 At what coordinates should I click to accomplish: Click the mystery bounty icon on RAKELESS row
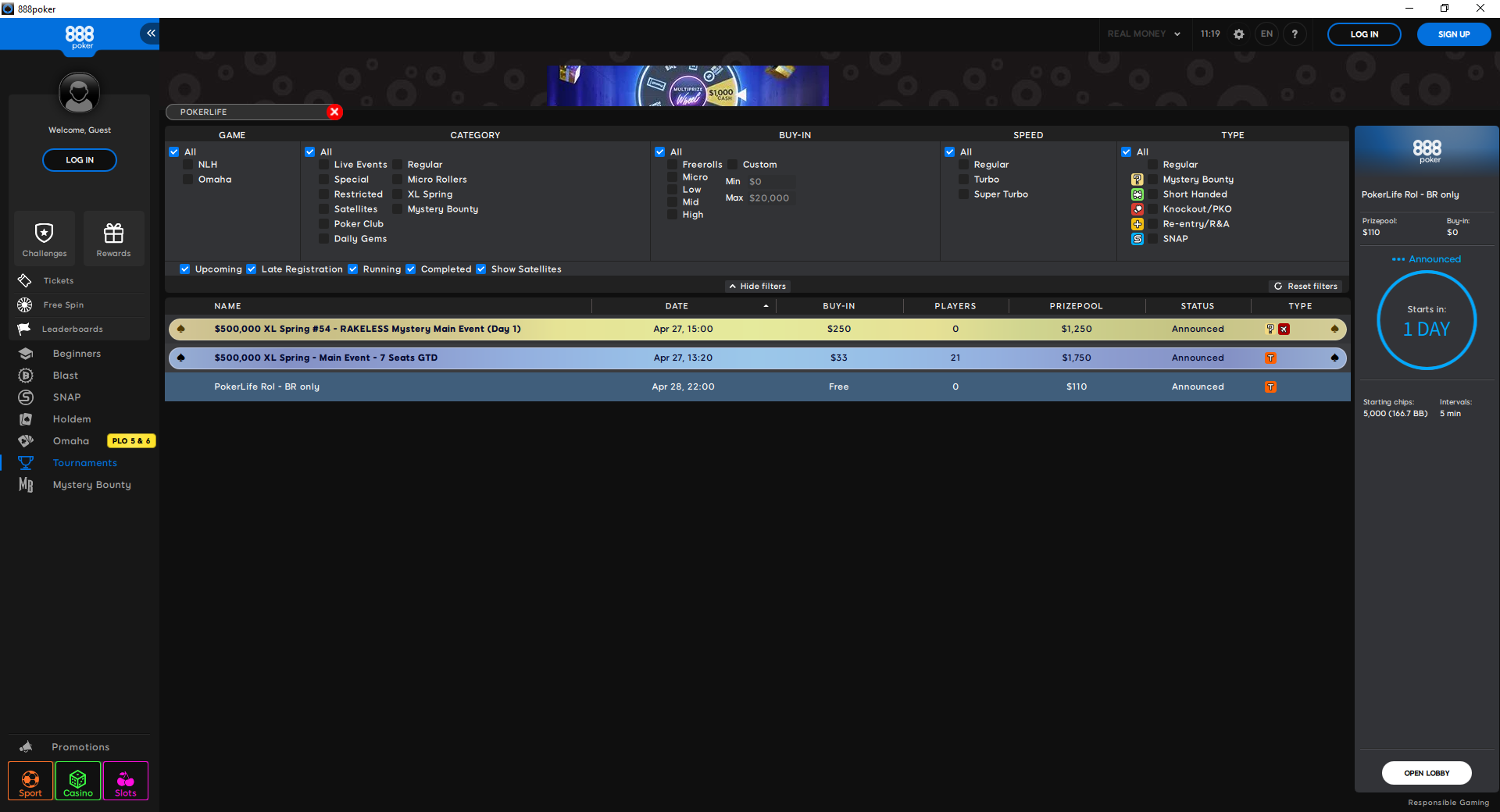(x=1270, y=329)
